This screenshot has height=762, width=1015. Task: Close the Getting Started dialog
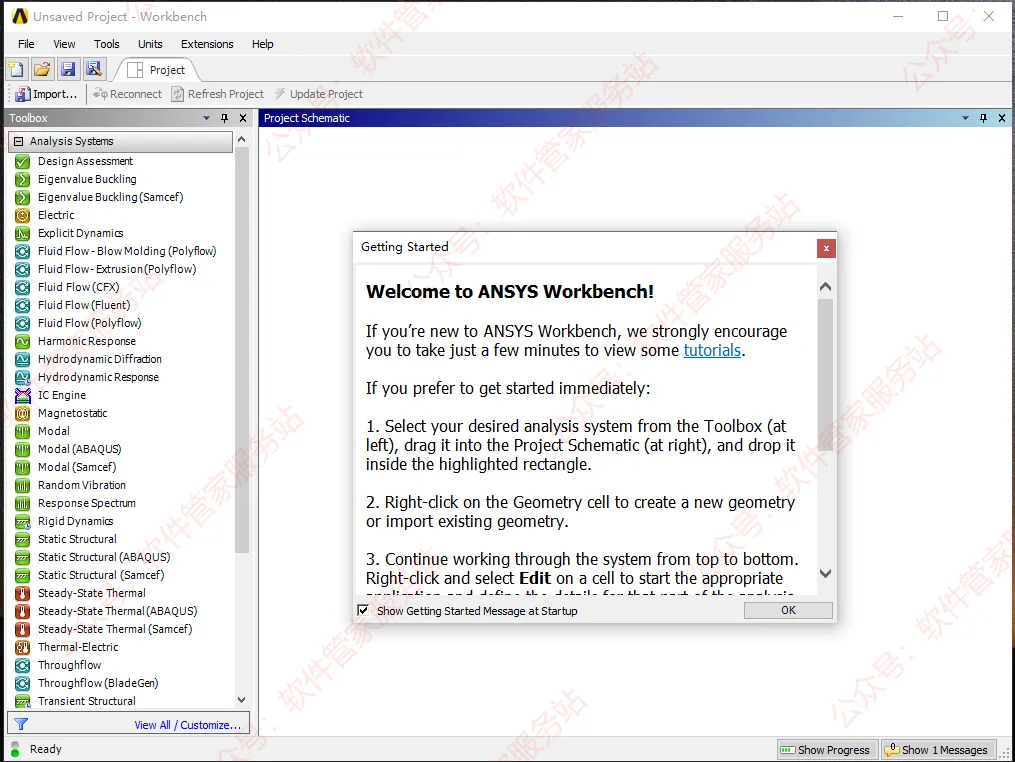click(826, 248)
